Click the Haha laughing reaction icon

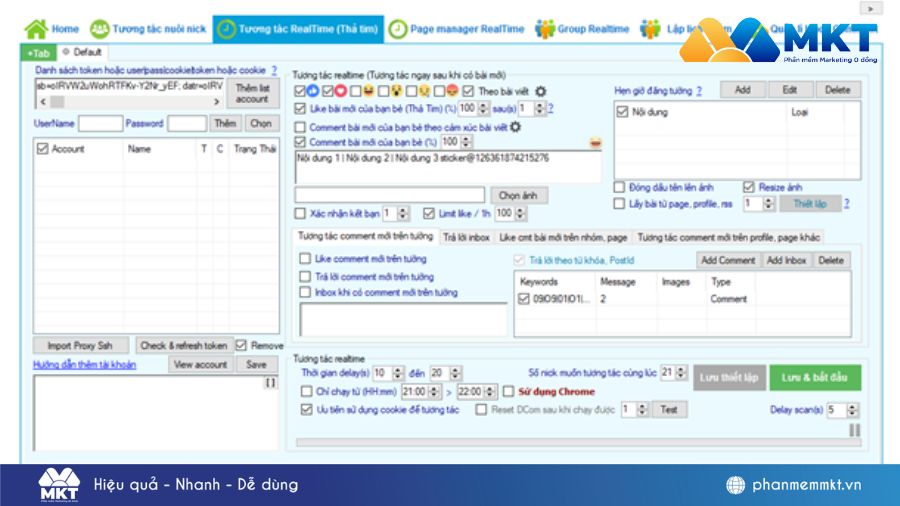[369, 91]
